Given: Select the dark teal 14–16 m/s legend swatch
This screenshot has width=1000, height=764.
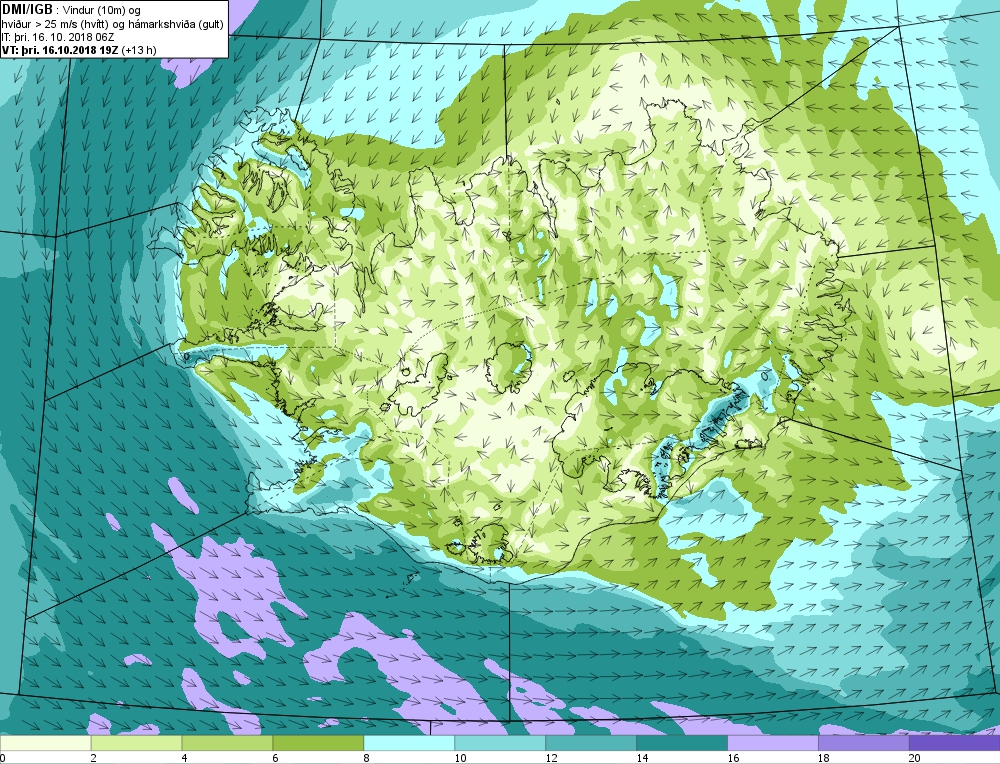Looking at the screenshot, I should (x=682, y=743).
